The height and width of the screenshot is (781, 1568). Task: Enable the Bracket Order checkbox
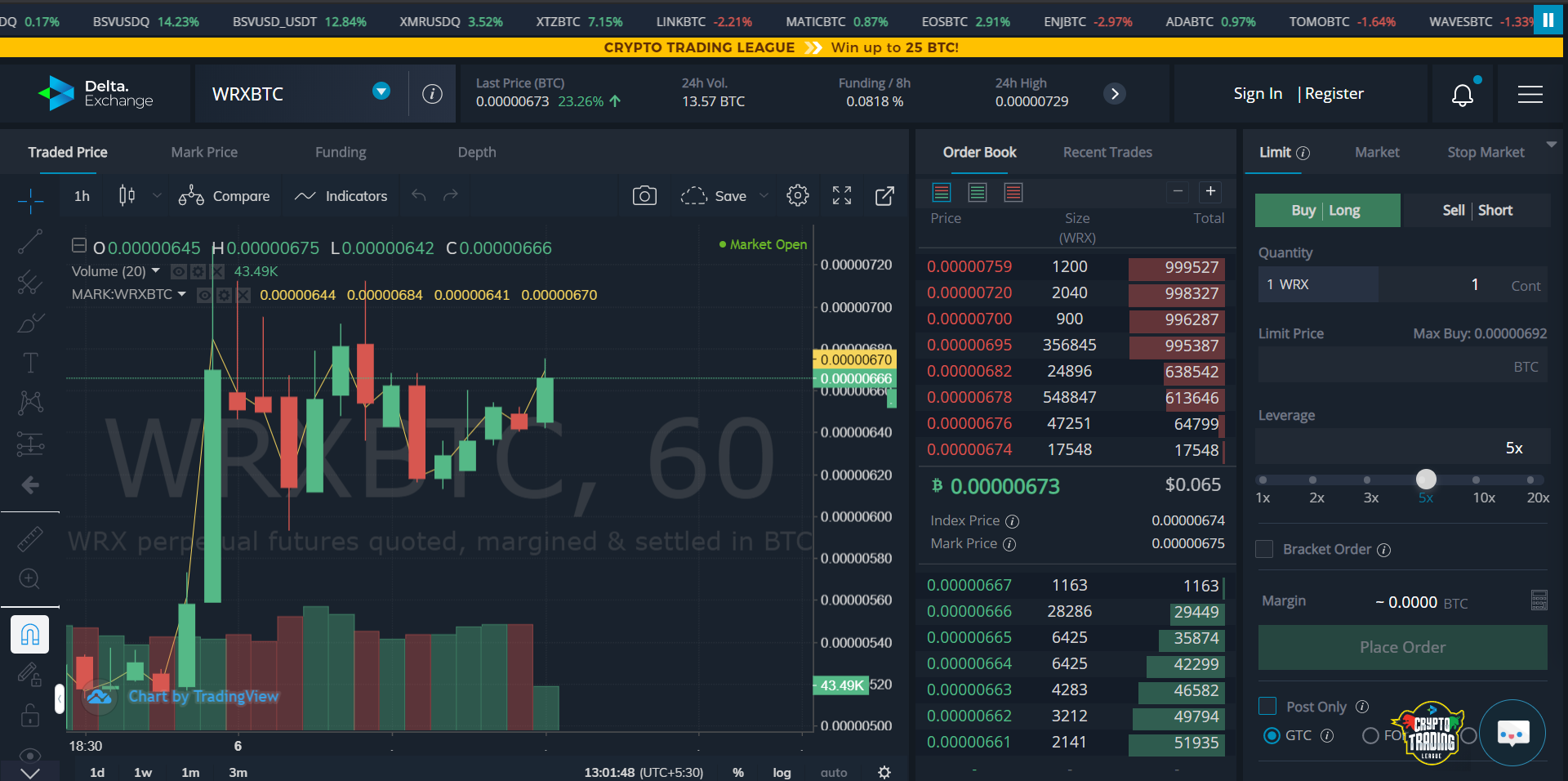click(x=1264, y=549)
